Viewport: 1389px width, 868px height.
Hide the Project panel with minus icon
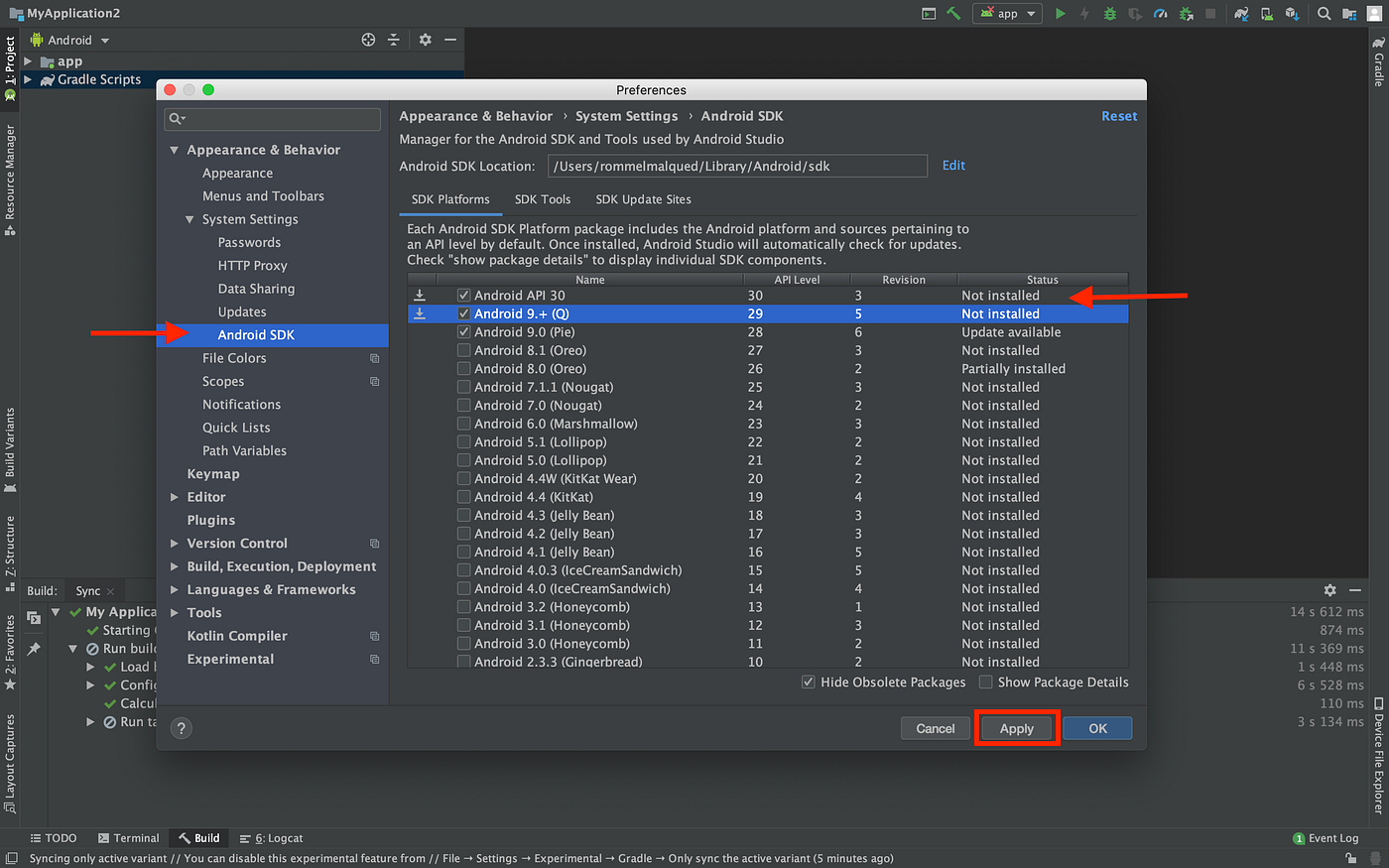pyautogui.click(x=450, y=40)
